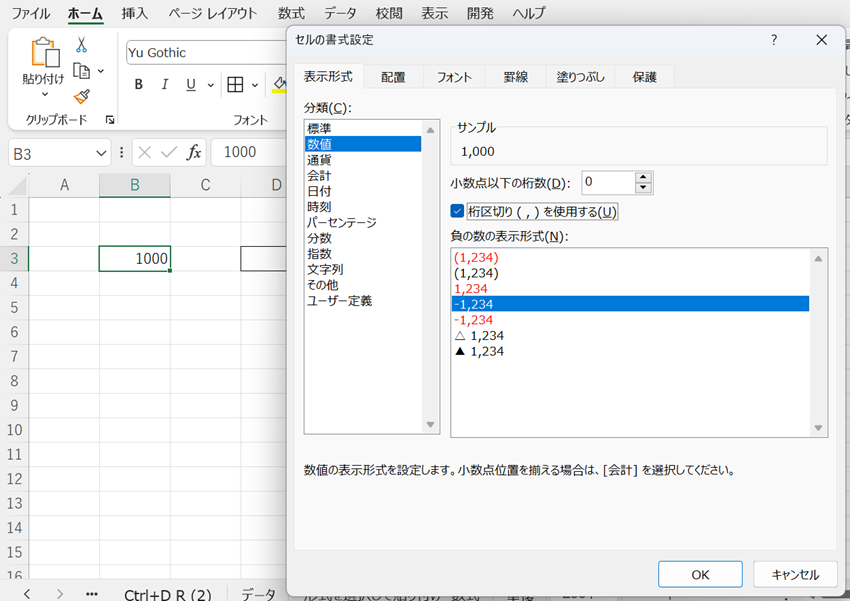Select cell B3 containing 1000
The height and width of the screenshot is (601, 850).
point(134,259)
